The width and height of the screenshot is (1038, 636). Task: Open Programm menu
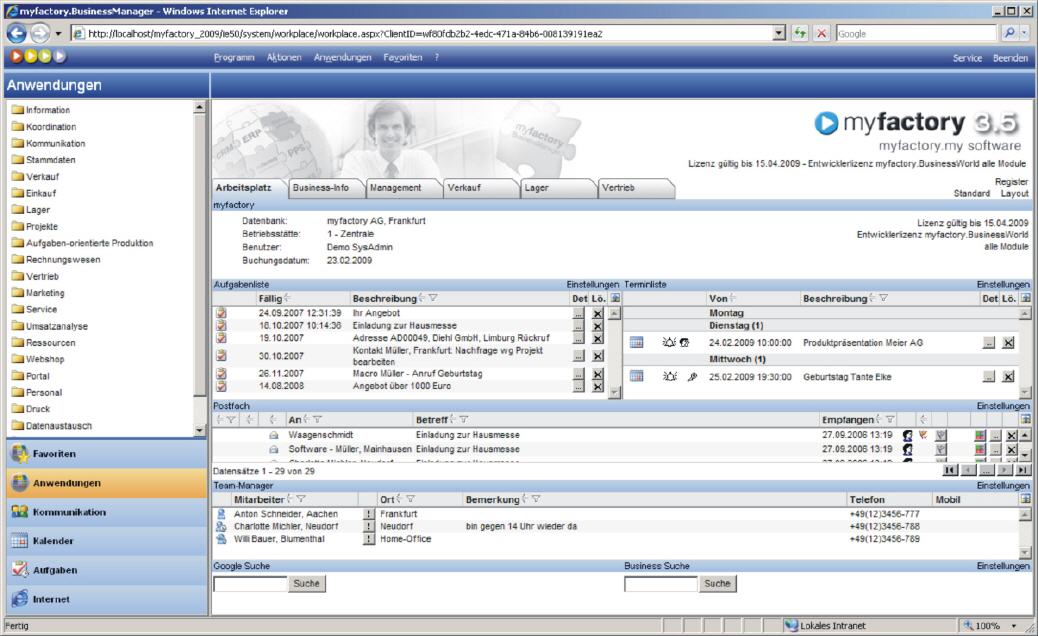point(234,58)
